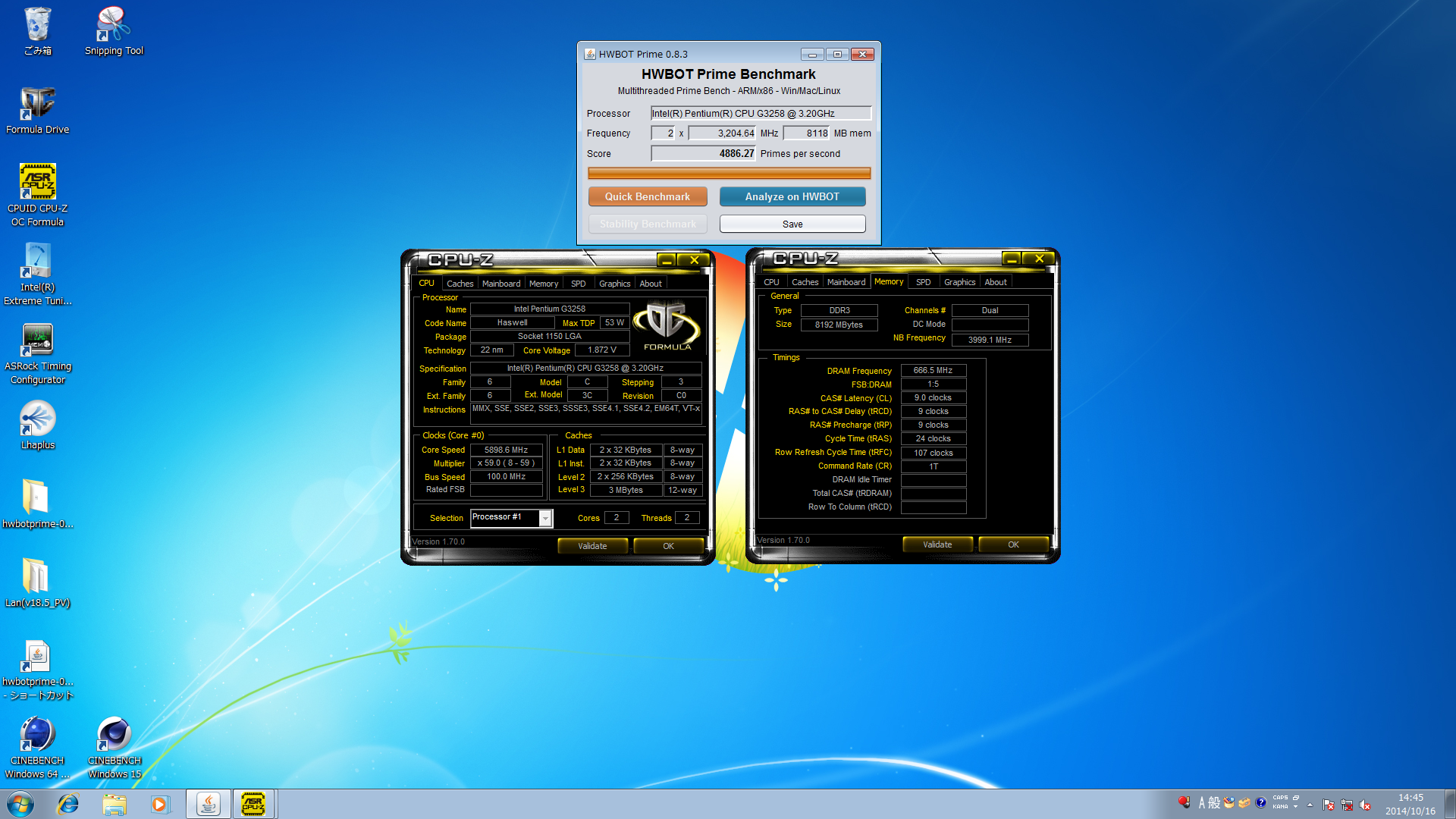
Task: Open the Snipping Tool desktop shortcut
Action: click(114, 30)
